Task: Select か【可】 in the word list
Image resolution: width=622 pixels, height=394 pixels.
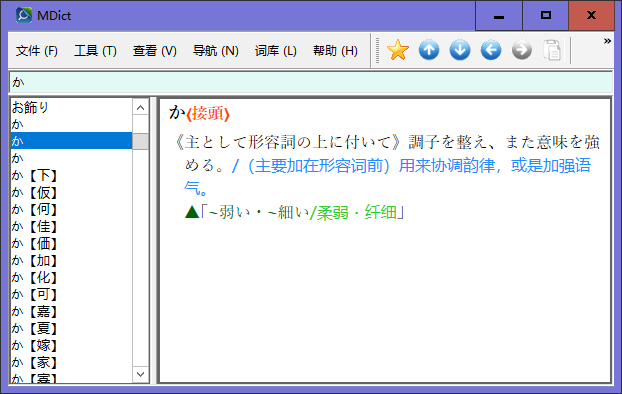Action: coord(71,294)
